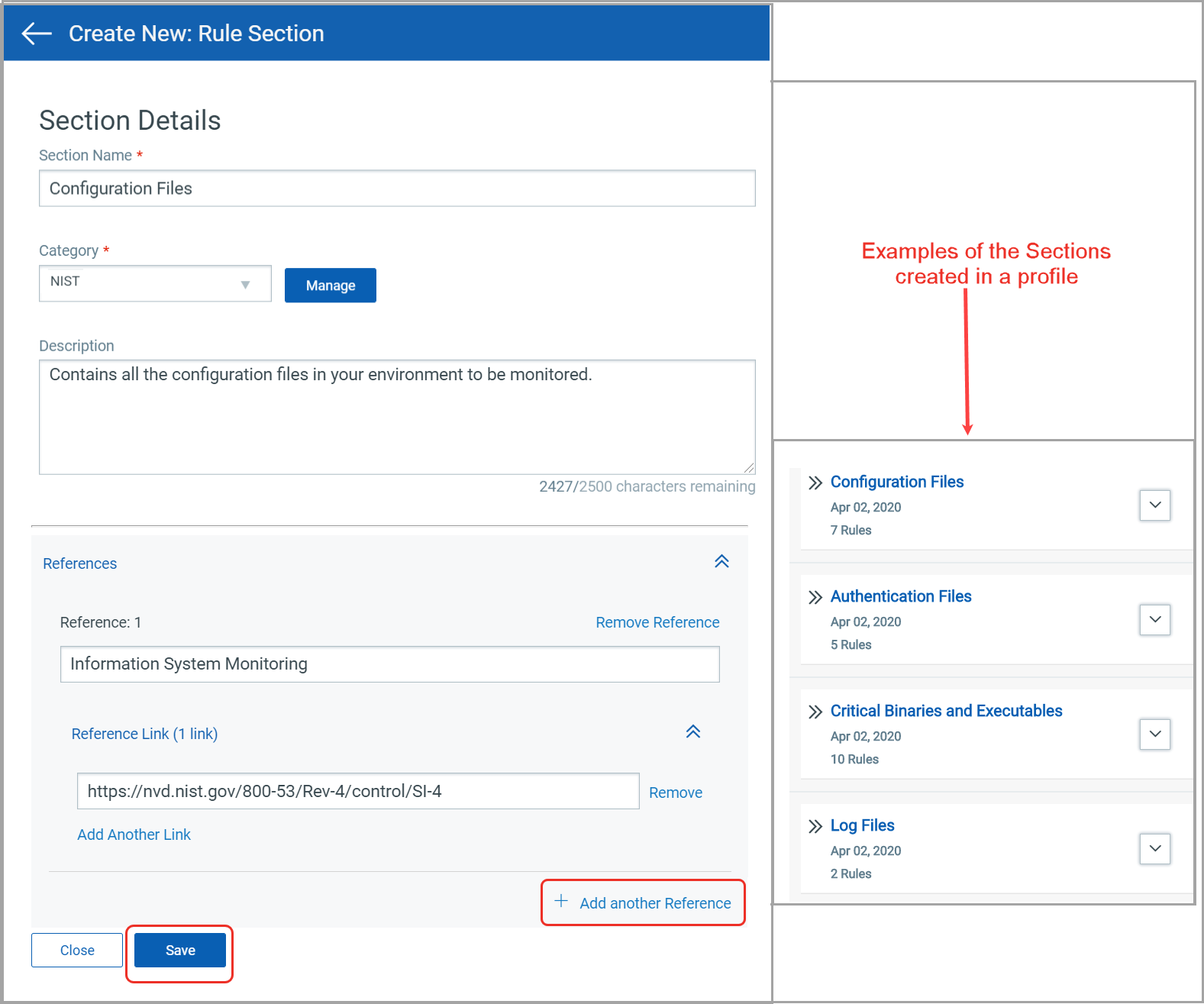
Task: Save the rule section
Action: (x=180, y=950)
